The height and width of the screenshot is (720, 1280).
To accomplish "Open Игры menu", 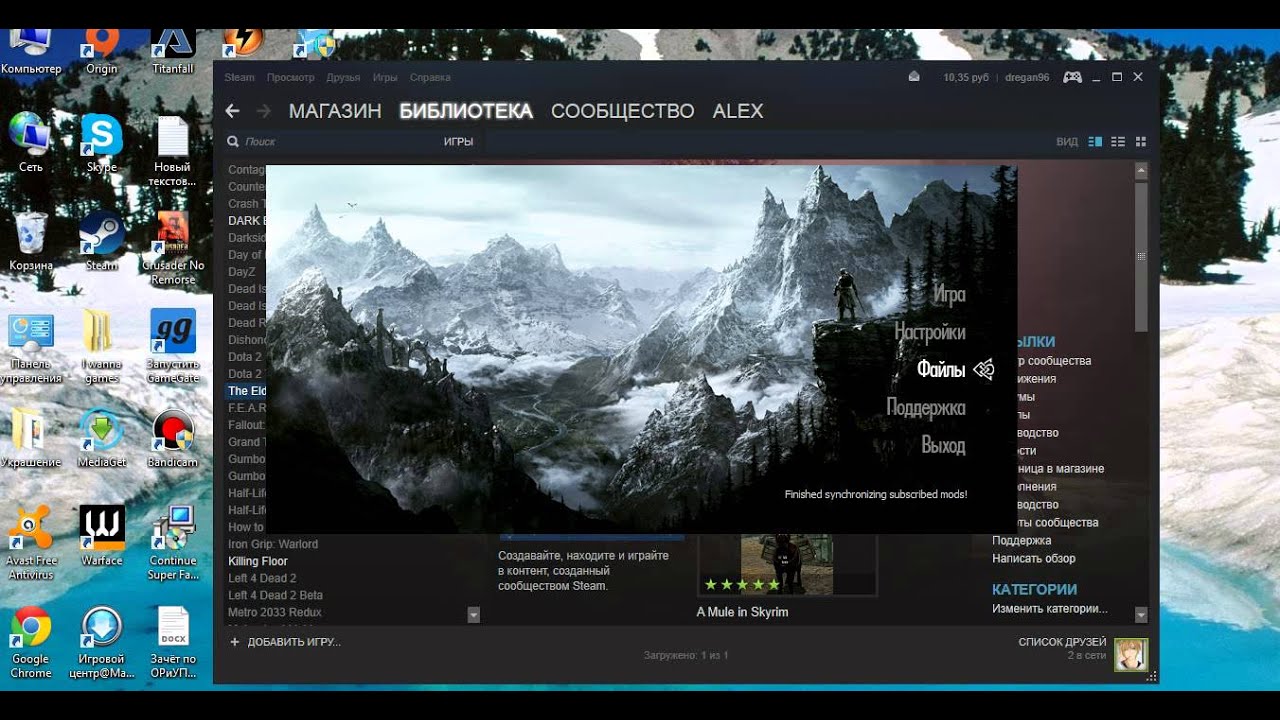I will coord(385,77).
